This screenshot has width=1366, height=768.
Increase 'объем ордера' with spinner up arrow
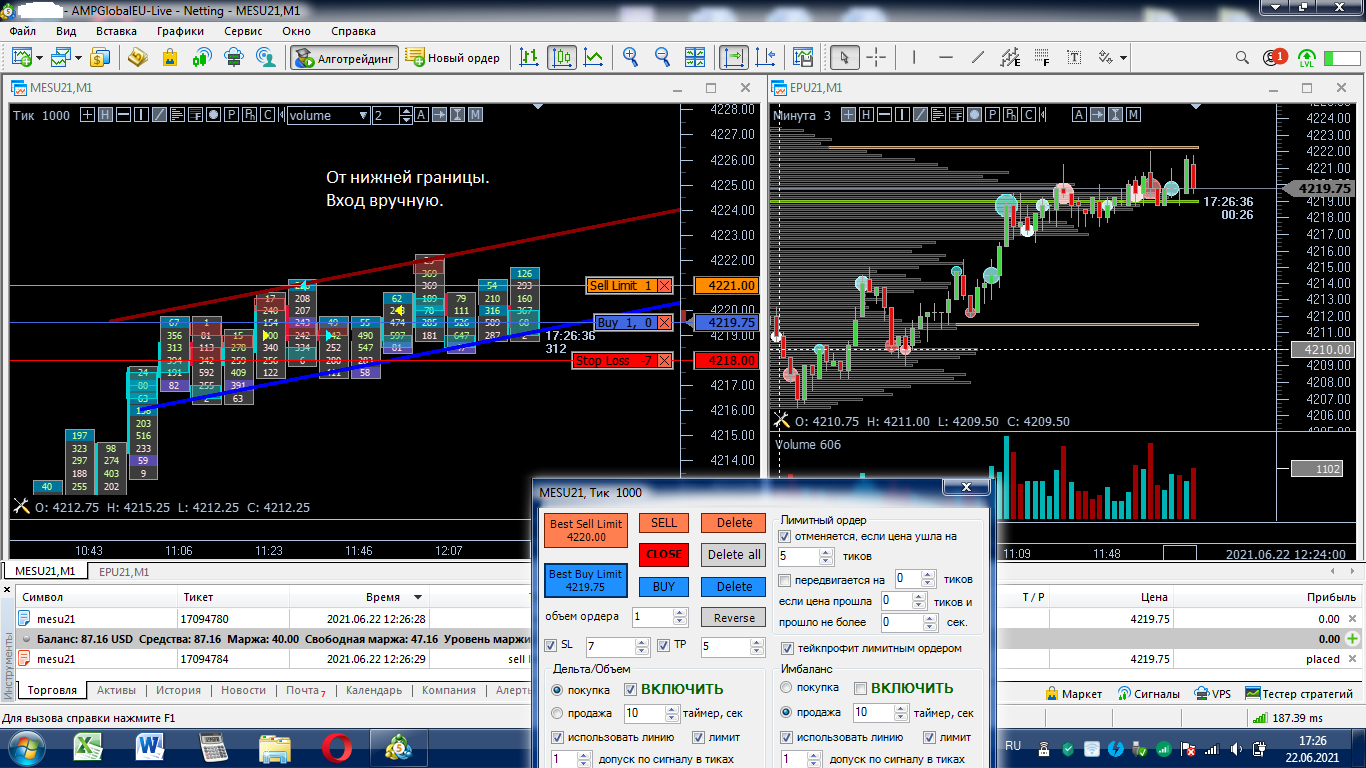(x=680, y=612)
